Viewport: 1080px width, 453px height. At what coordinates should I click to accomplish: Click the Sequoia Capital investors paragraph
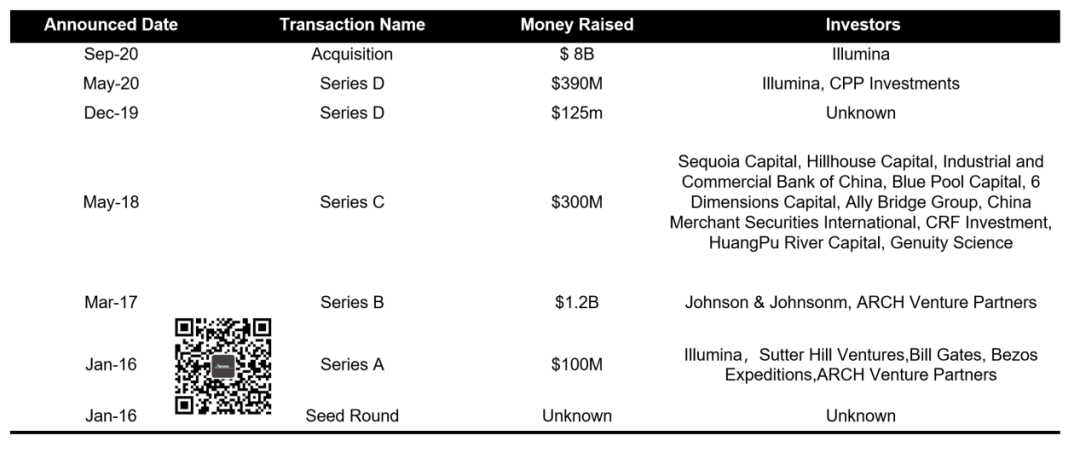(861, 202)
